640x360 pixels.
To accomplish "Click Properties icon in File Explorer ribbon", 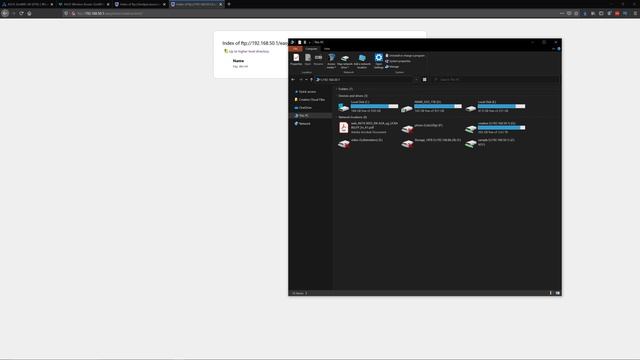I will tap(296, 58).
